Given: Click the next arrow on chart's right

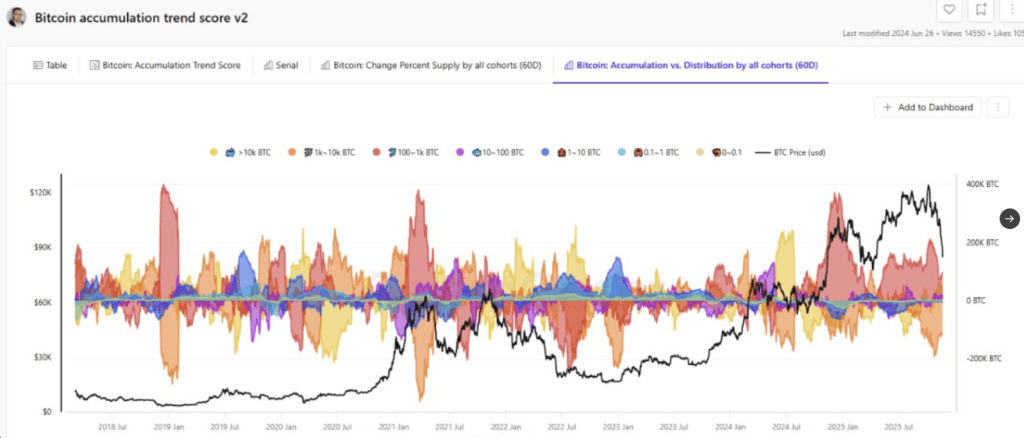Looking at the screenshot, I should [x=1010, y=218].
